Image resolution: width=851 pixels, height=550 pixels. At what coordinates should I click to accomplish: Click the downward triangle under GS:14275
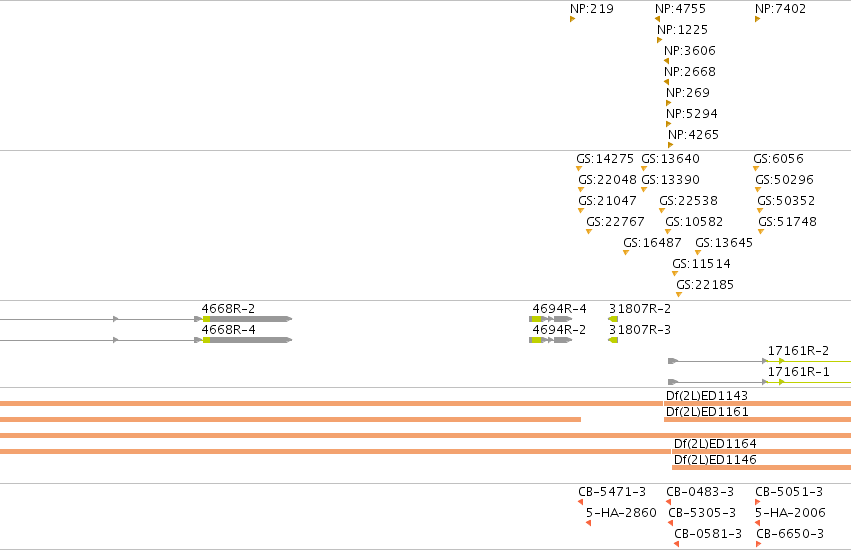click(x=579, y=169)
